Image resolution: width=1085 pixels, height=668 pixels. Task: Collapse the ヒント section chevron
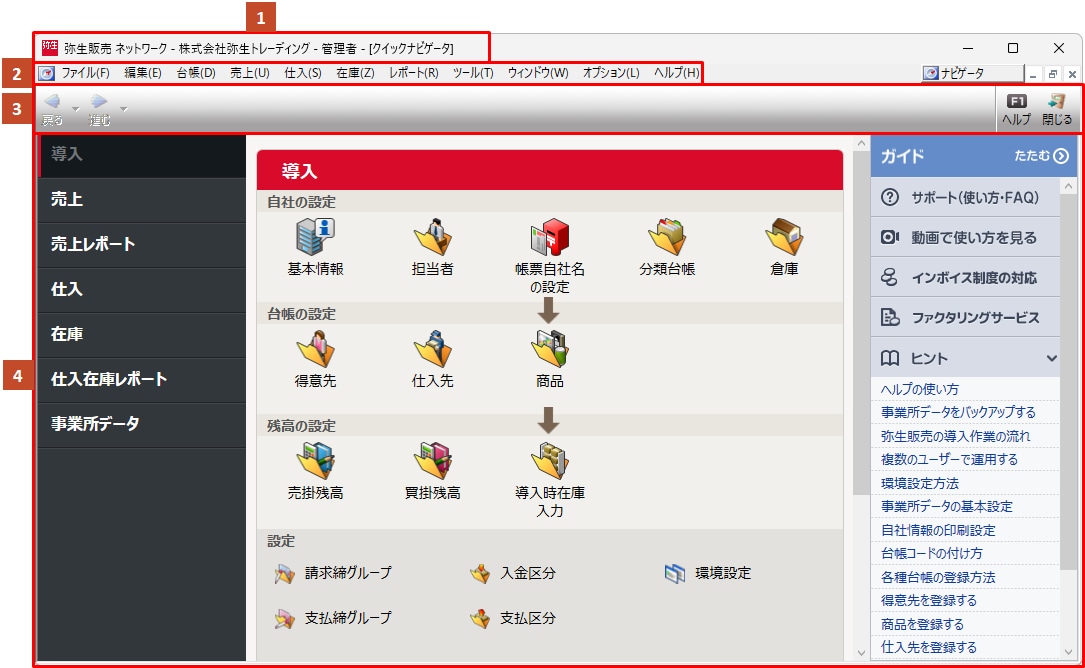1051,358
